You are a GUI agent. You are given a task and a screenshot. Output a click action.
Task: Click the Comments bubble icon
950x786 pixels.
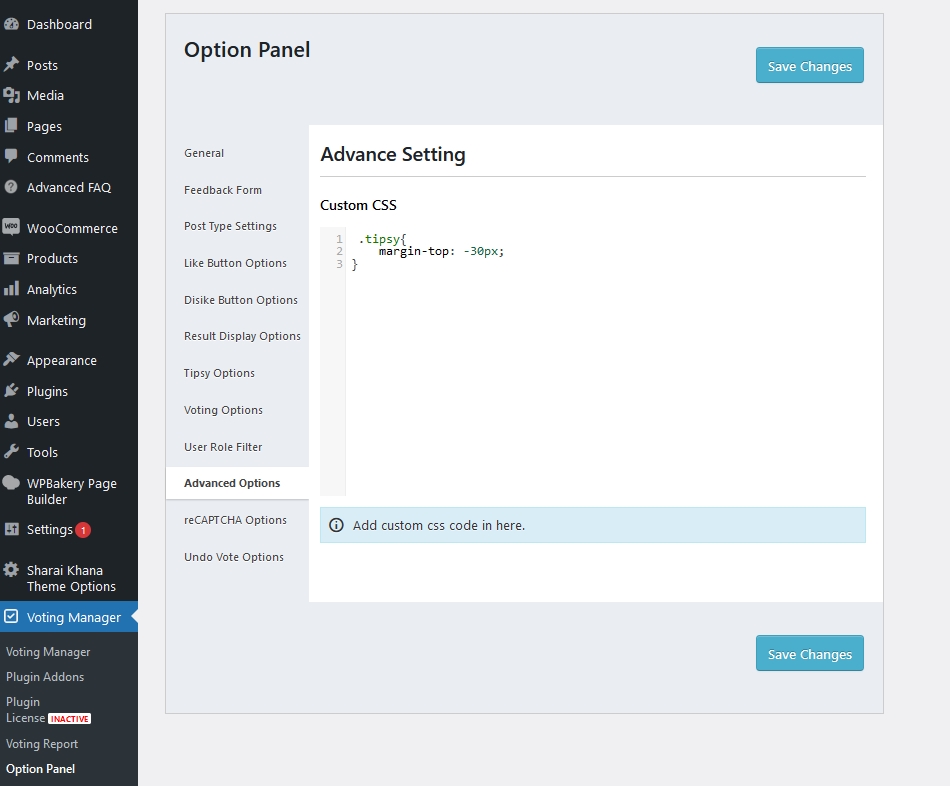click(12, 157)
